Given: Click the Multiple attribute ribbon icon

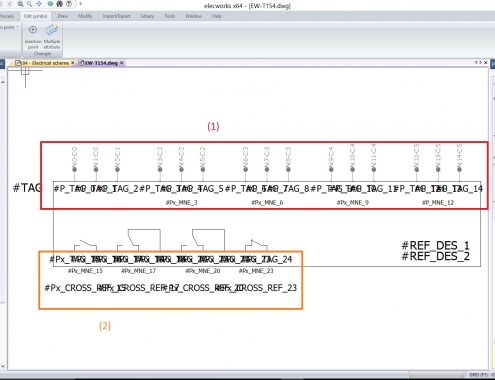Looking at the screenshot, I should 52,30.
